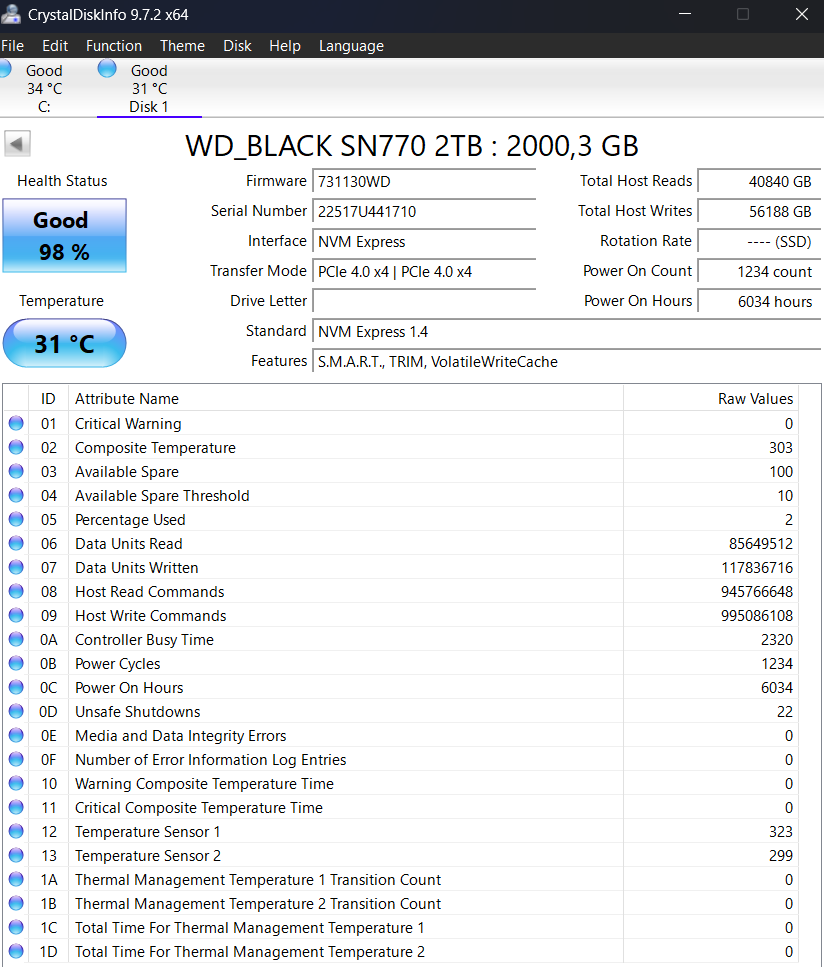Click status orb for Controller Busy Time
824x967 pixels.
pos(16,640)
